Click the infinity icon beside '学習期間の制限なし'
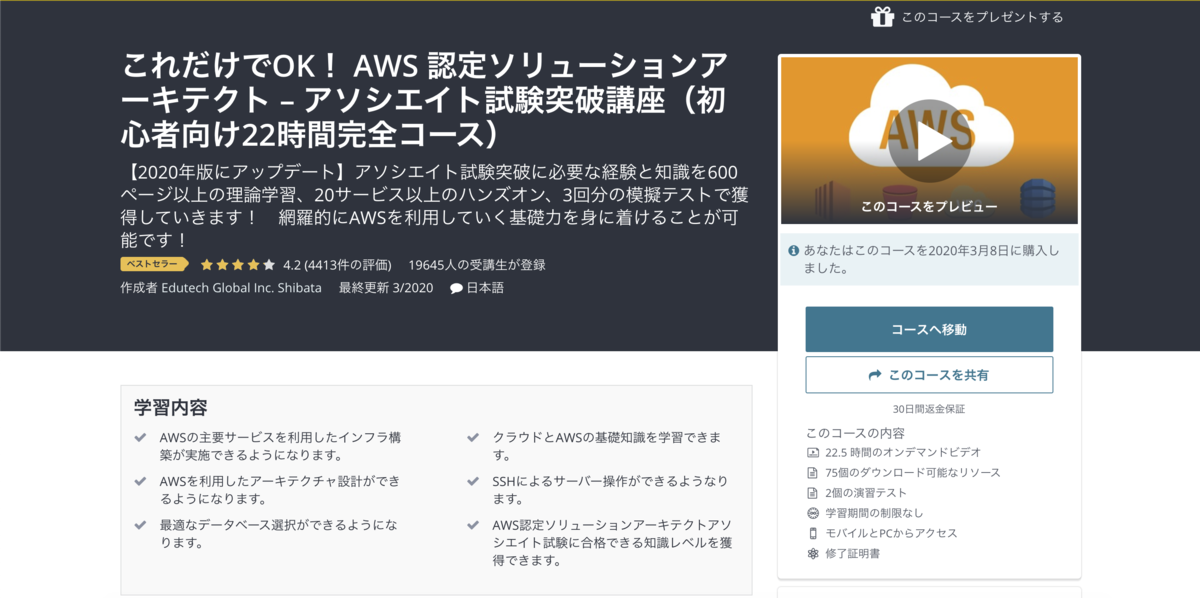Viewport: 1200px width, 598px height. 813,513
